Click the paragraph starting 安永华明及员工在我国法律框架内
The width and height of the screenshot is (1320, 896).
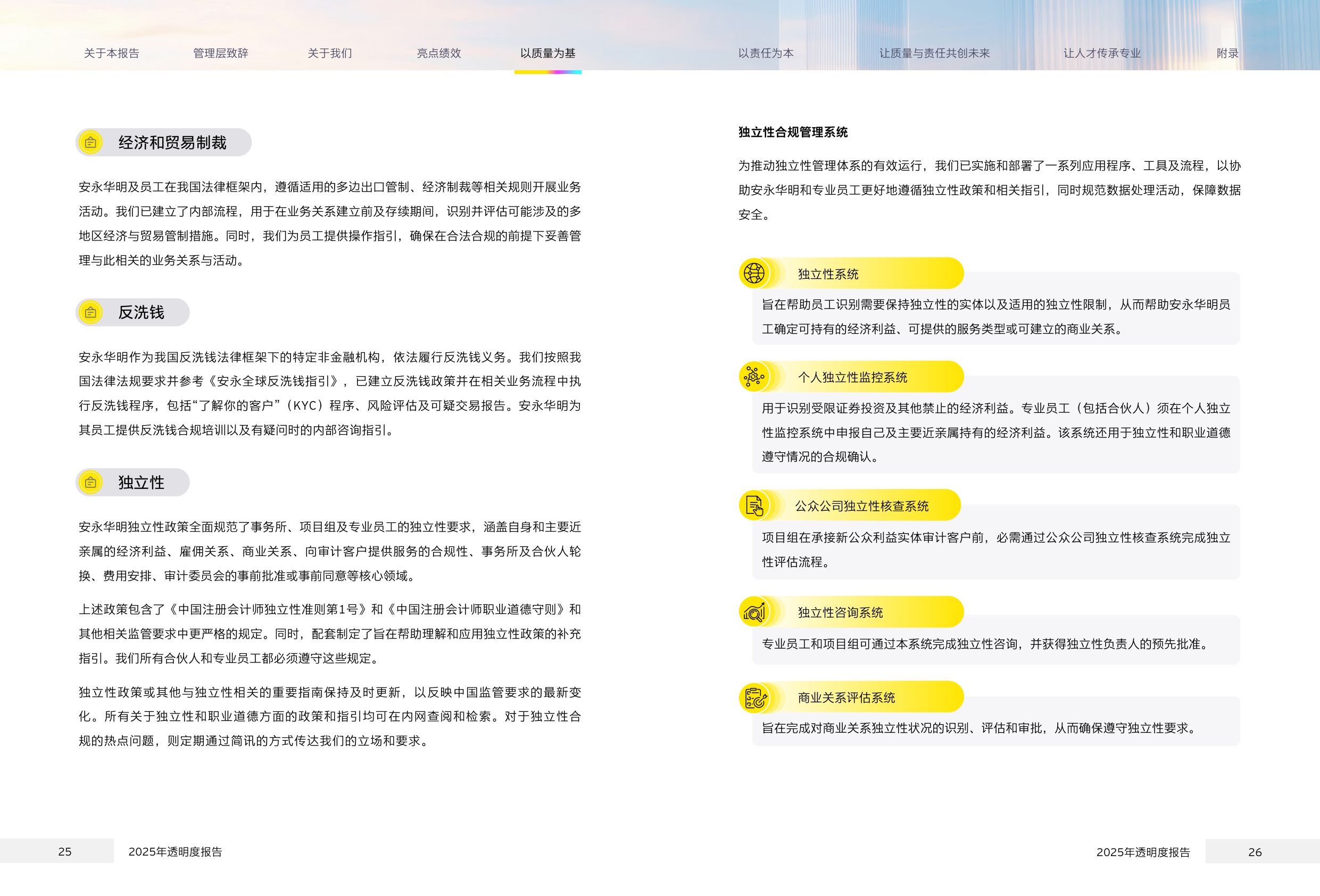tap(330, 223)
